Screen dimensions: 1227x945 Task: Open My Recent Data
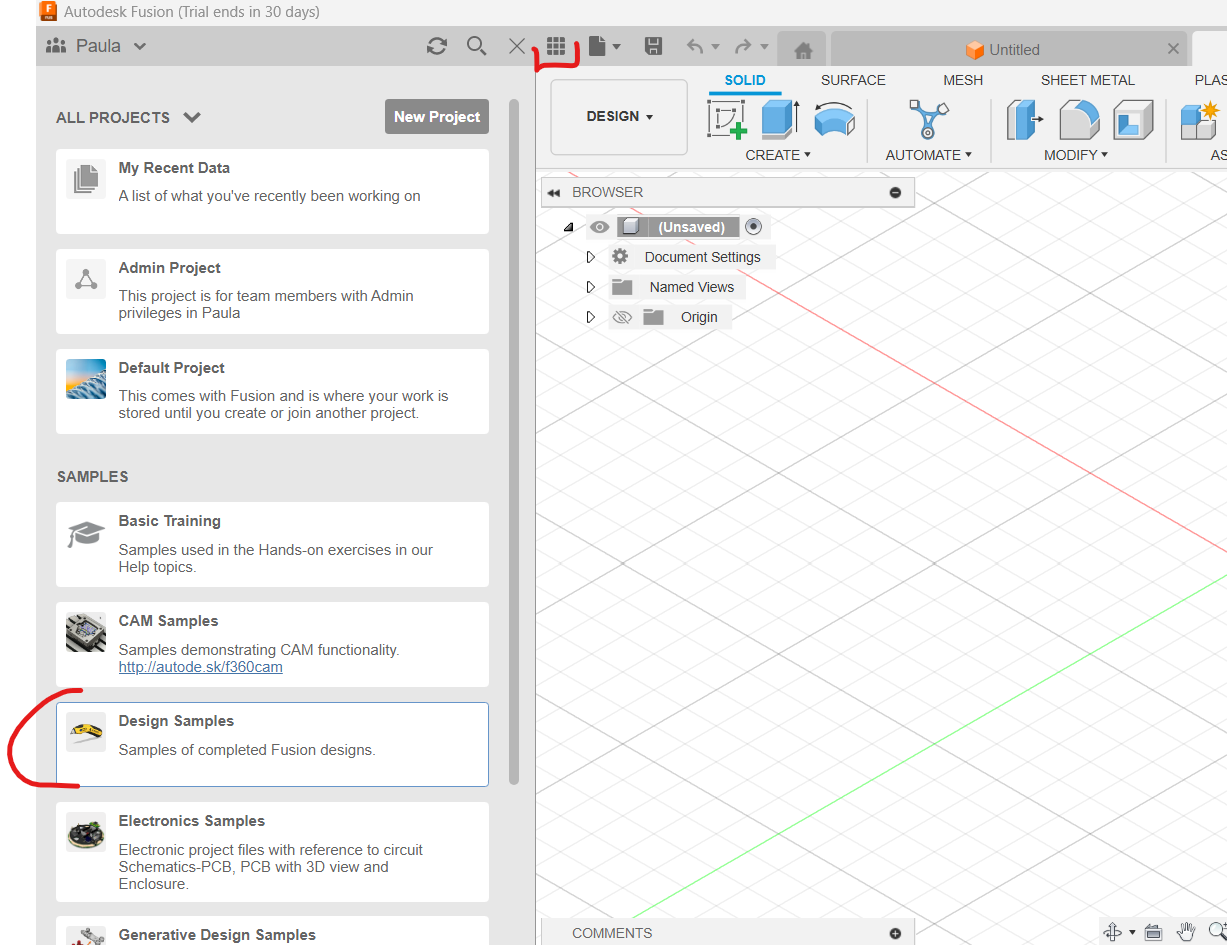[272, 192]
